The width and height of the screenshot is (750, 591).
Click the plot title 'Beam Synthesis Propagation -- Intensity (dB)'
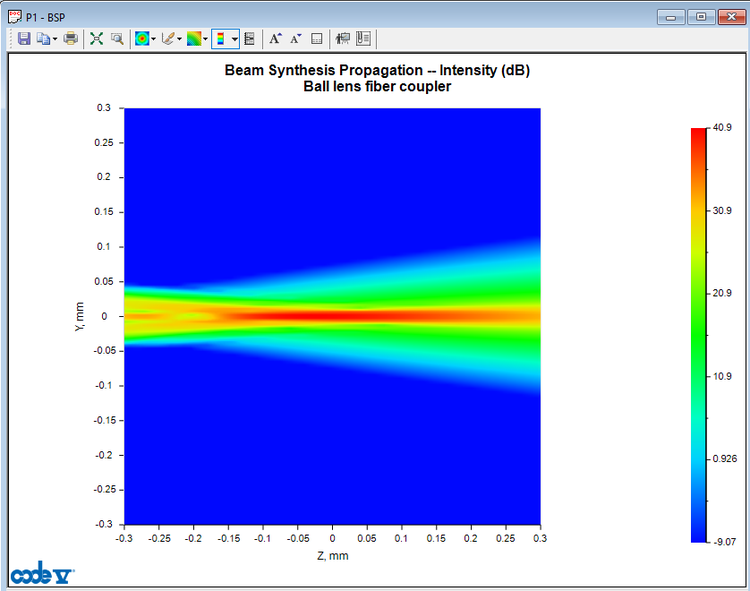377,70
